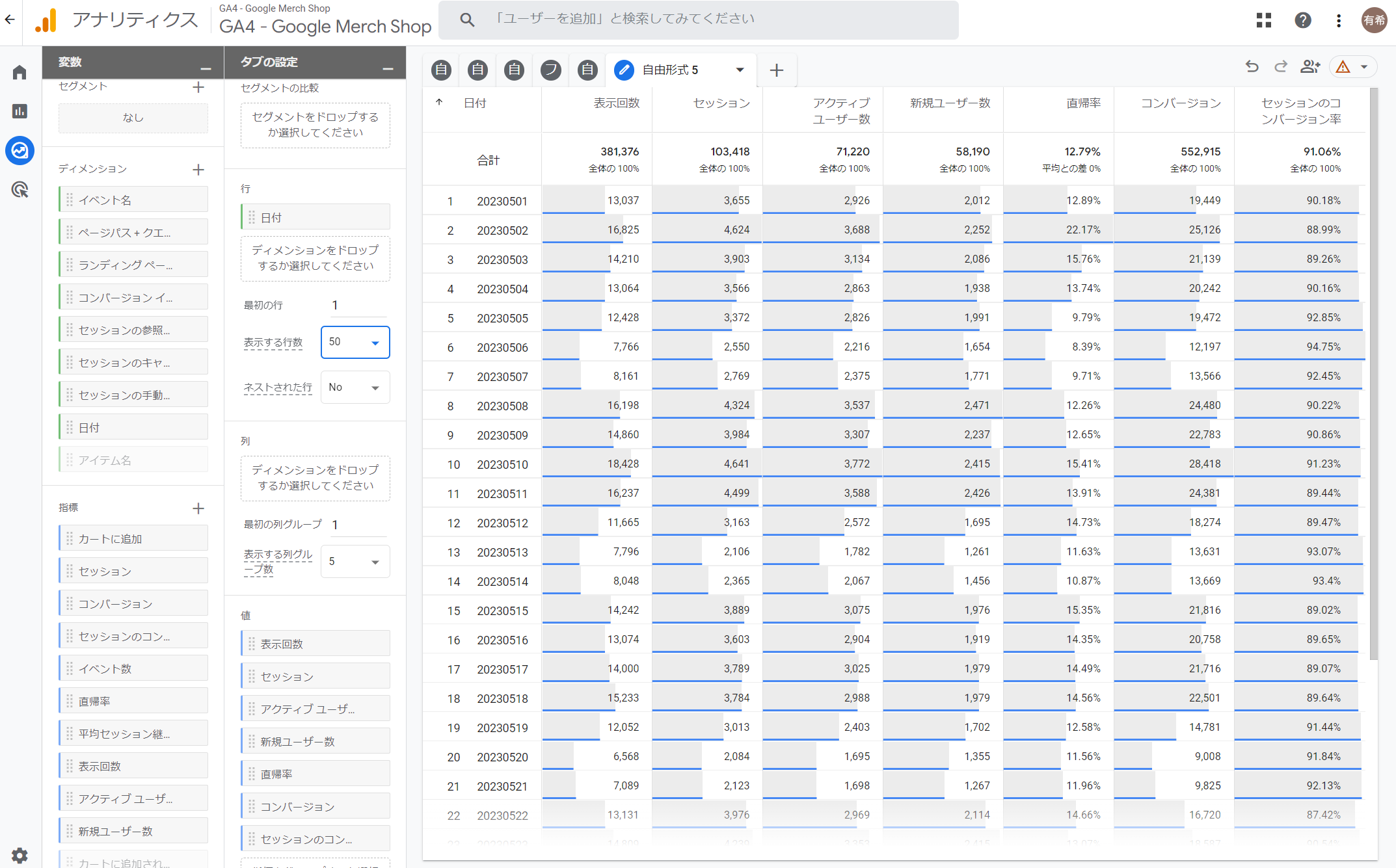Click the share exploration people icon
This screenshot has width=1396, height=868.
pyautogui.click(x=1309, y=66)
